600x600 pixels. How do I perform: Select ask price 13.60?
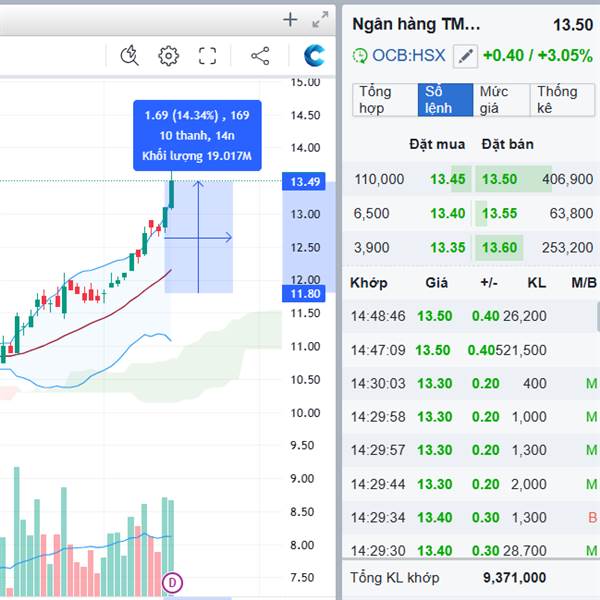pyautogui.click(x=499, y=248)
